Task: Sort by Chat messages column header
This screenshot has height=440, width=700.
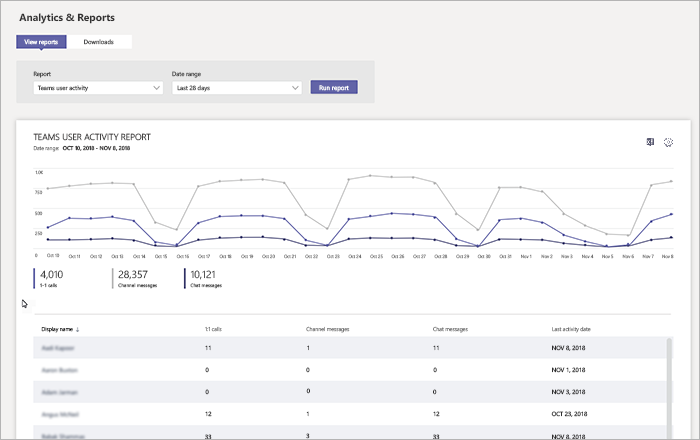Action: 449,328
